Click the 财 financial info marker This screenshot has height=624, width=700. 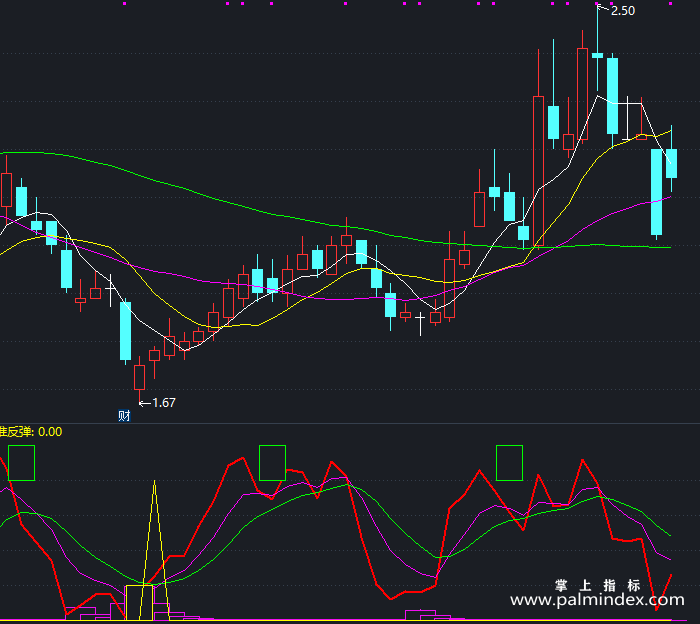124,416
